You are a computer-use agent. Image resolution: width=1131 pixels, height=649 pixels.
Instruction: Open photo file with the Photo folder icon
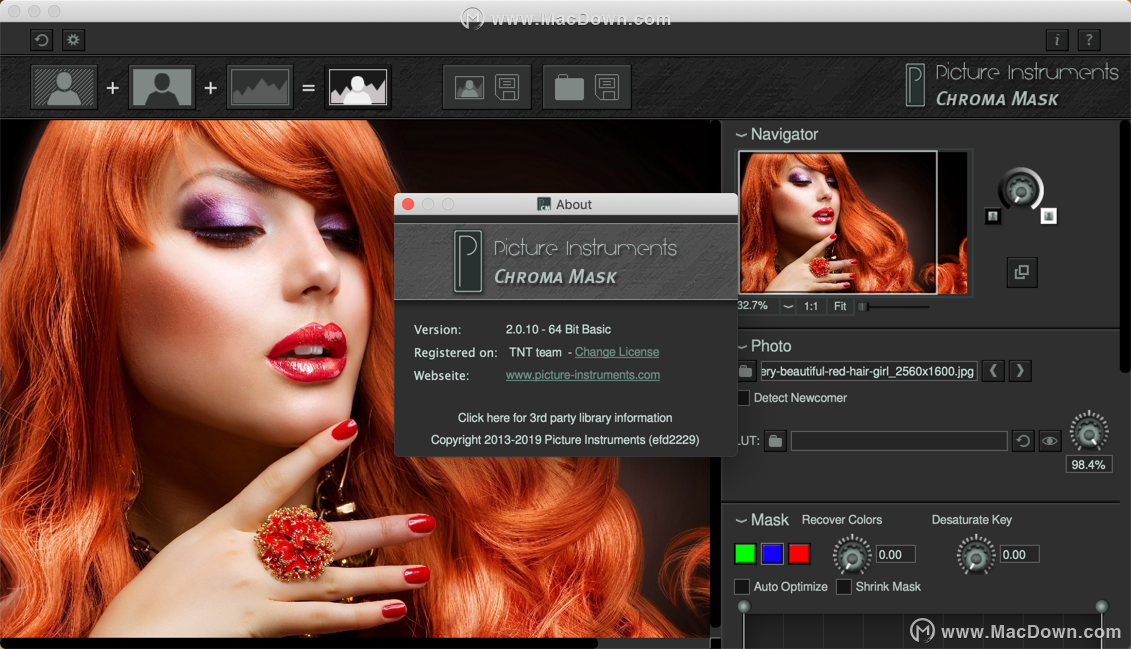[746, 371]
